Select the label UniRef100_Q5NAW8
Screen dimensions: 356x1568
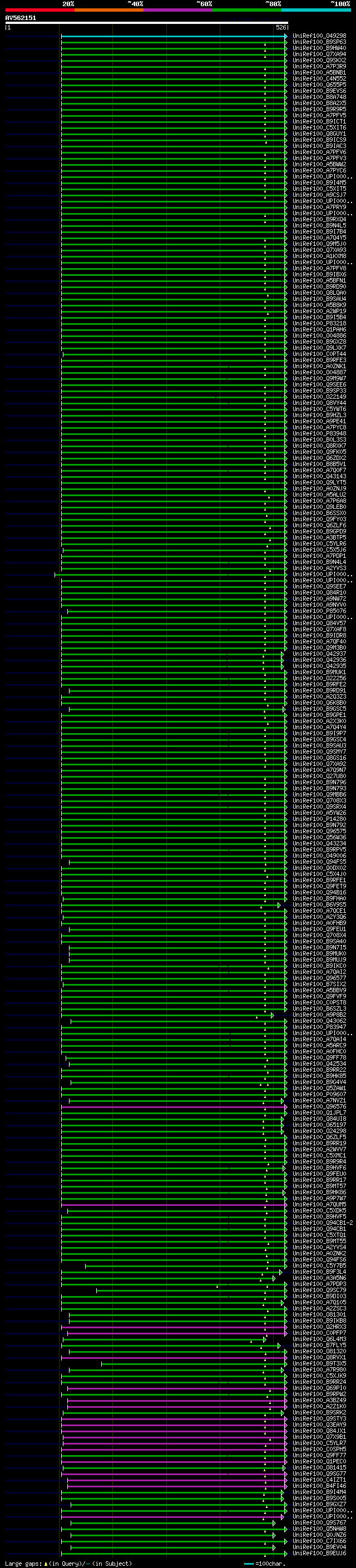[319, 1529]
